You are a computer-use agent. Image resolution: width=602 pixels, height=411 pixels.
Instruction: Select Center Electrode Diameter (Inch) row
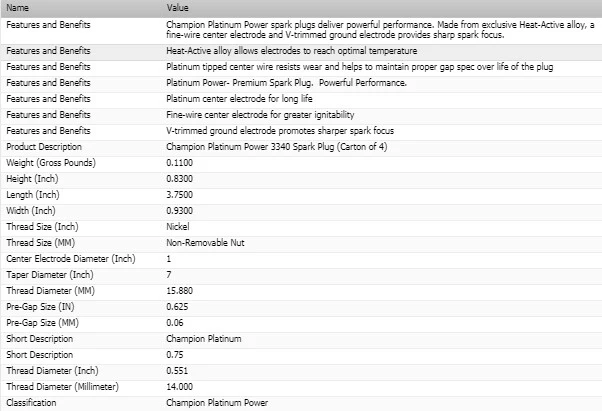coord(301,259)
